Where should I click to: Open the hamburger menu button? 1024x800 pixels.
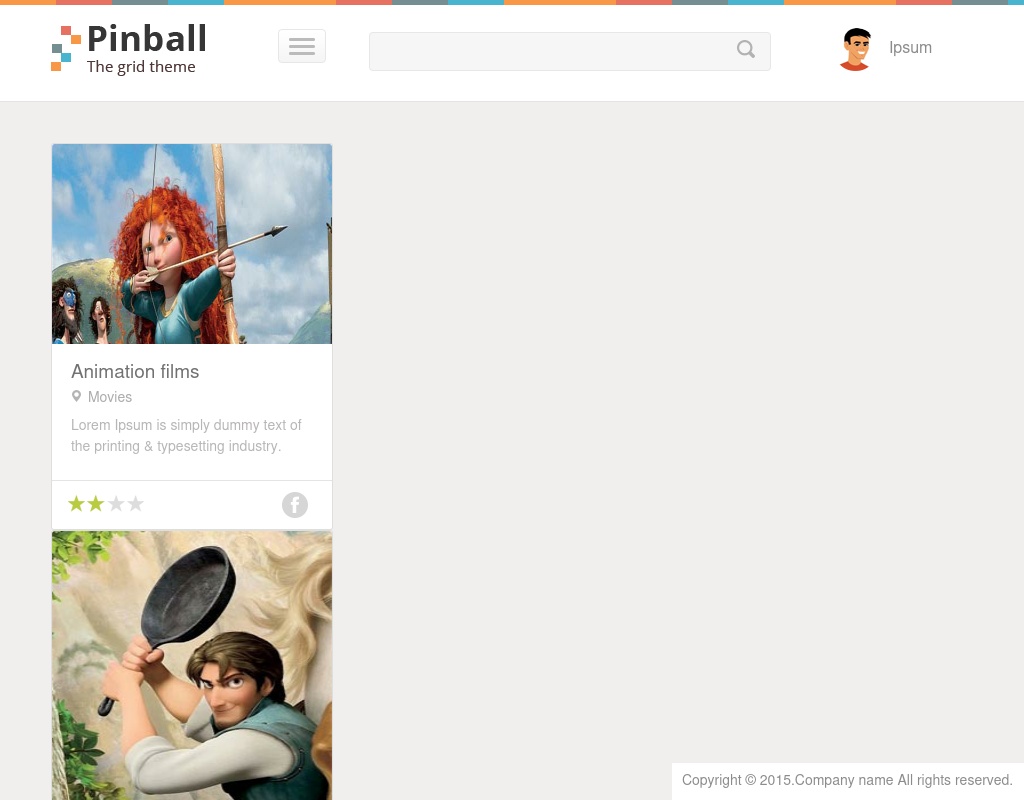tap(302, 46)
